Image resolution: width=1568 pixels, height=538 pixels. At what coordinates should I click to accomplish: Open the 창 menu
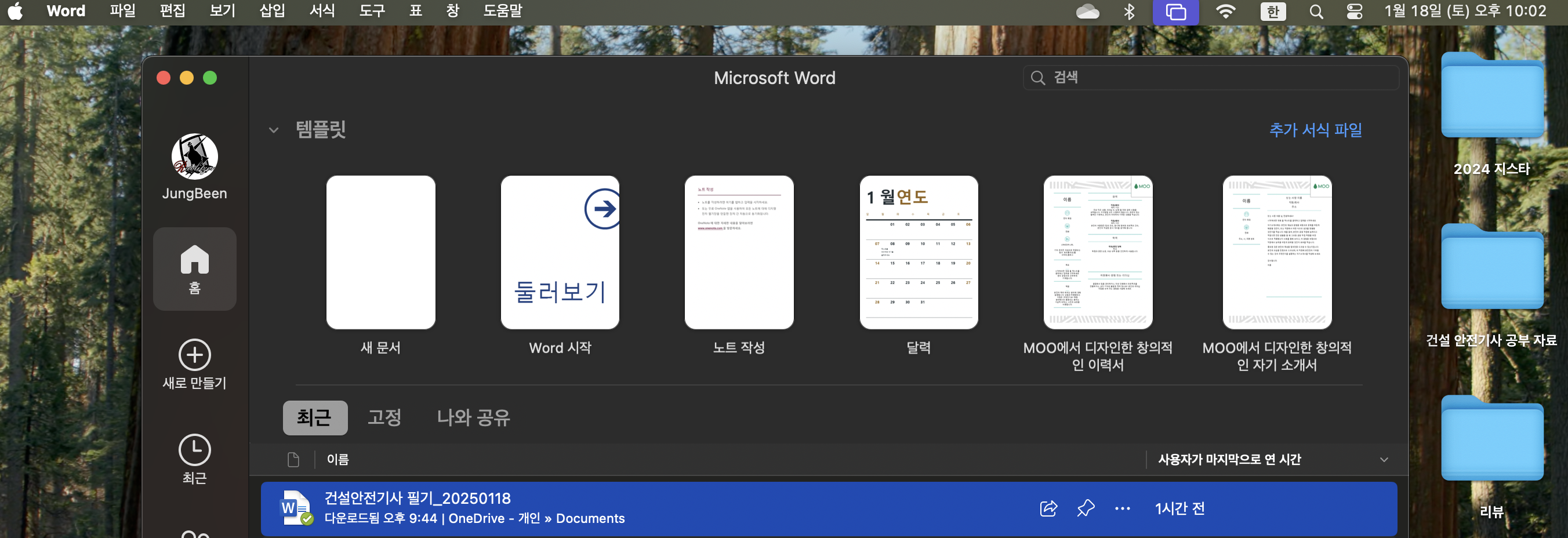pyautogui.click(x=452, y=11)
